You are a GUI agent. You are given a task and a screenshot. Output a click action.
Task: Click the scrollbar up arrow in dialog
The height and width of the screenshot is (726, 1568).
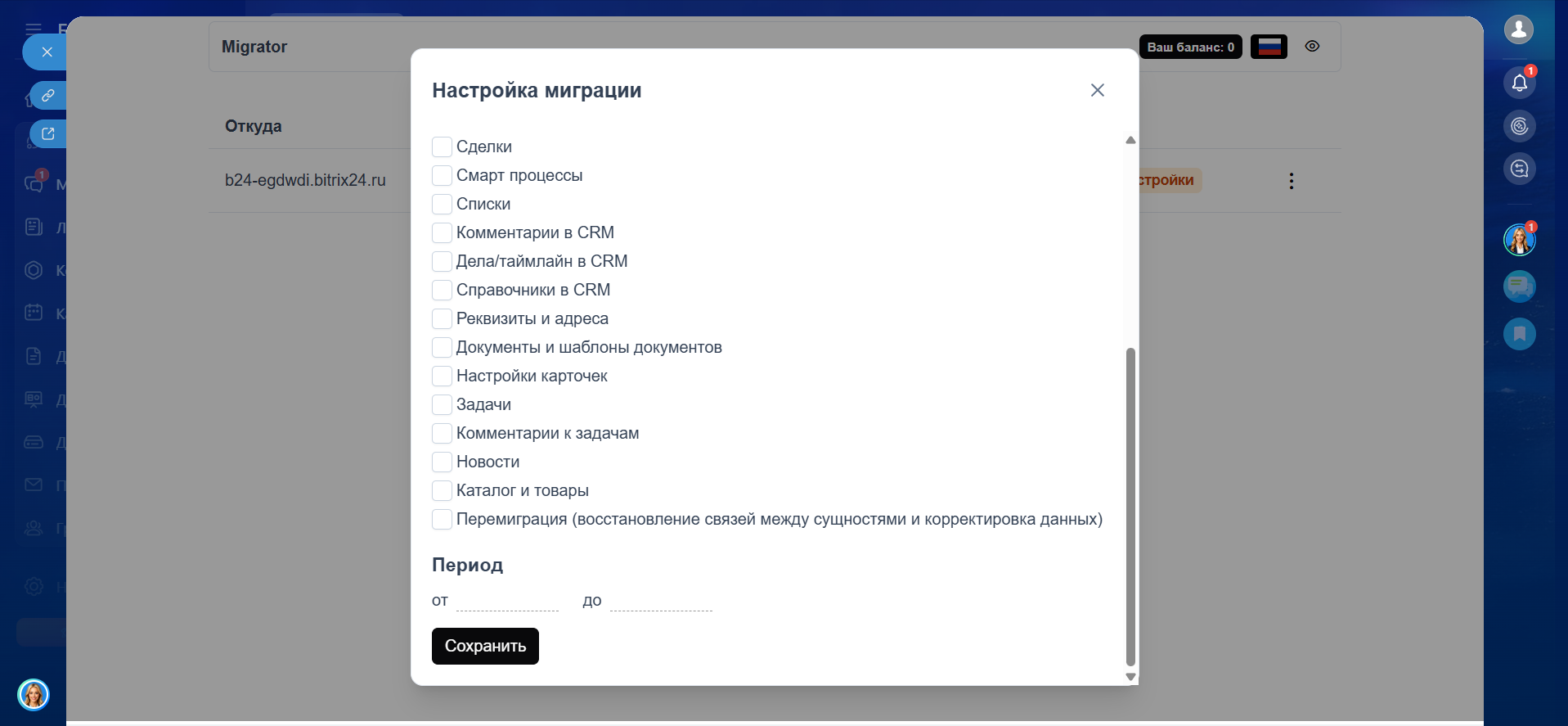(1130, 140)
